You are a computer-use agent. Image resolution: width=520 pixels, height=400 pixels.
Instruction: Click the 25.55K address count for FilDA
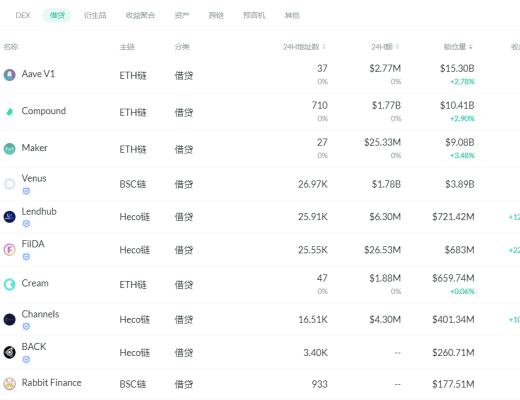(x=313, y=250)
